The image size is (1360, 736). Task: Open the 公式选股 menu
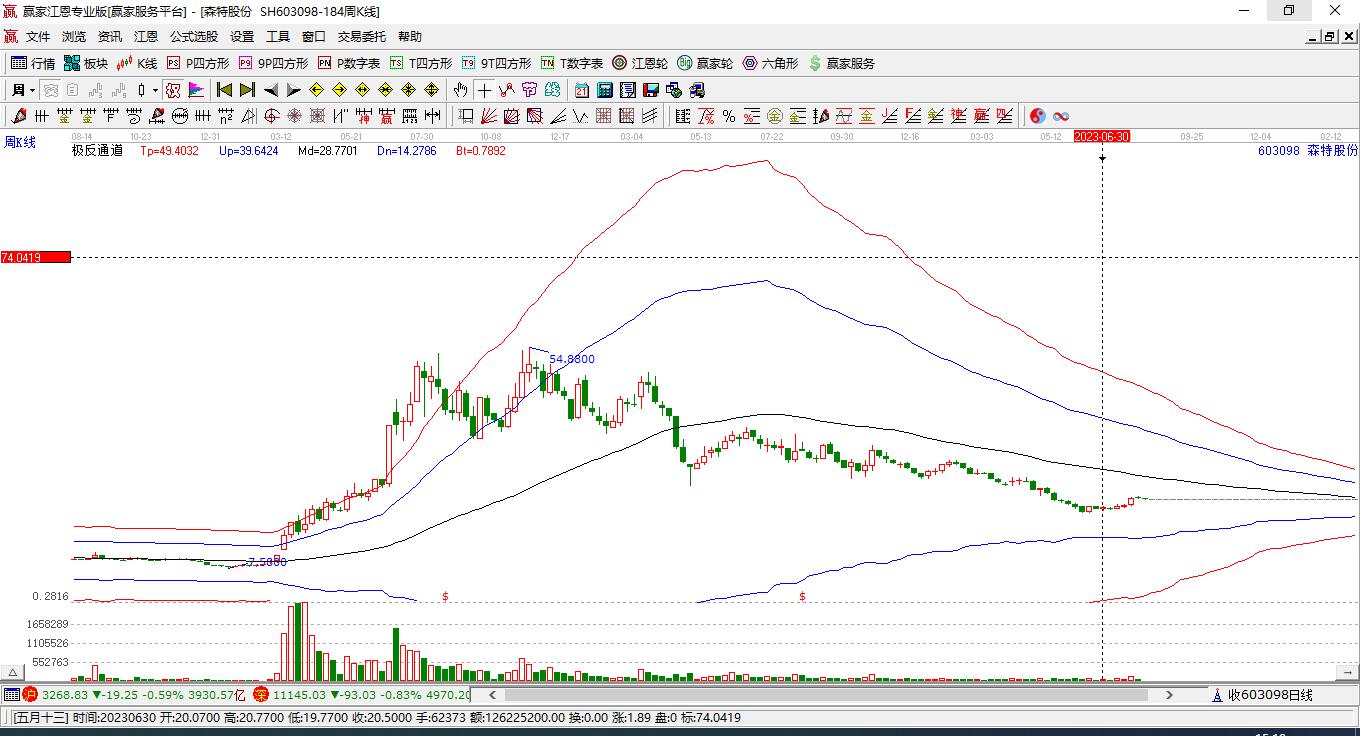[193, 36]
